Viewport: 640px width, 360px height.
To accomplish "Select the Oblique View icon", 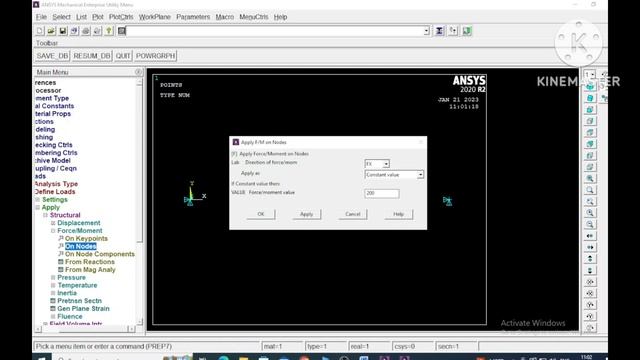I will tap(590, 98).
